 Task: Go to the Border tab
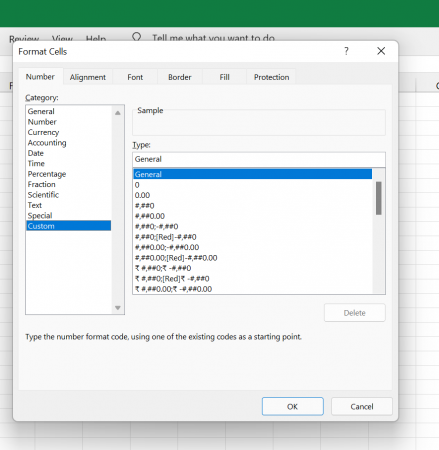click(x=180, y=77)
